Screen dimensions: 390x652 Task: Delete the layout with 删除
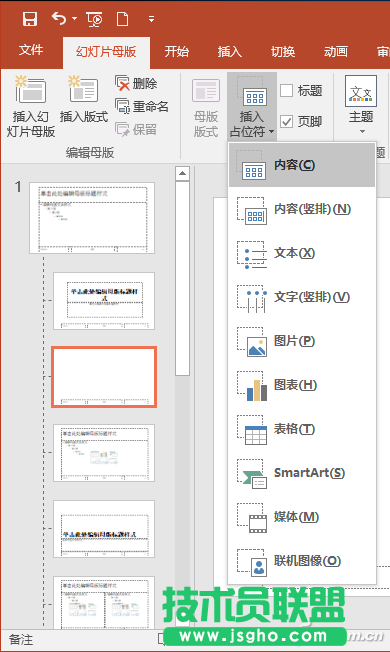136,84
